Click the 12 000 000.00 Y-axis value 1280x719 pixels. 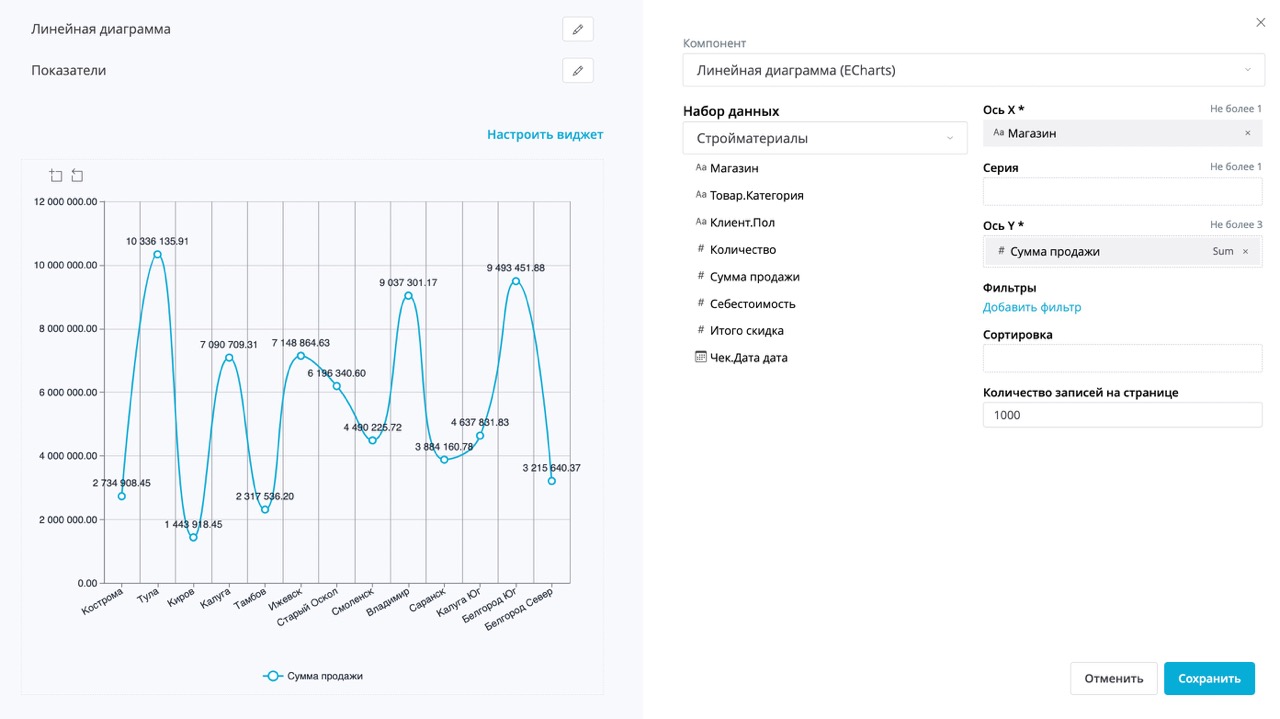(65, 201)
